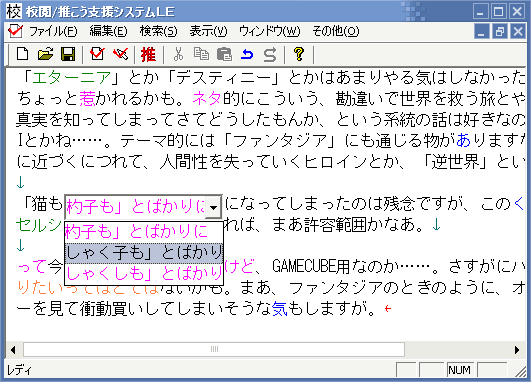
Task: Click the paste clipboard icon
Action: point(224,54)
